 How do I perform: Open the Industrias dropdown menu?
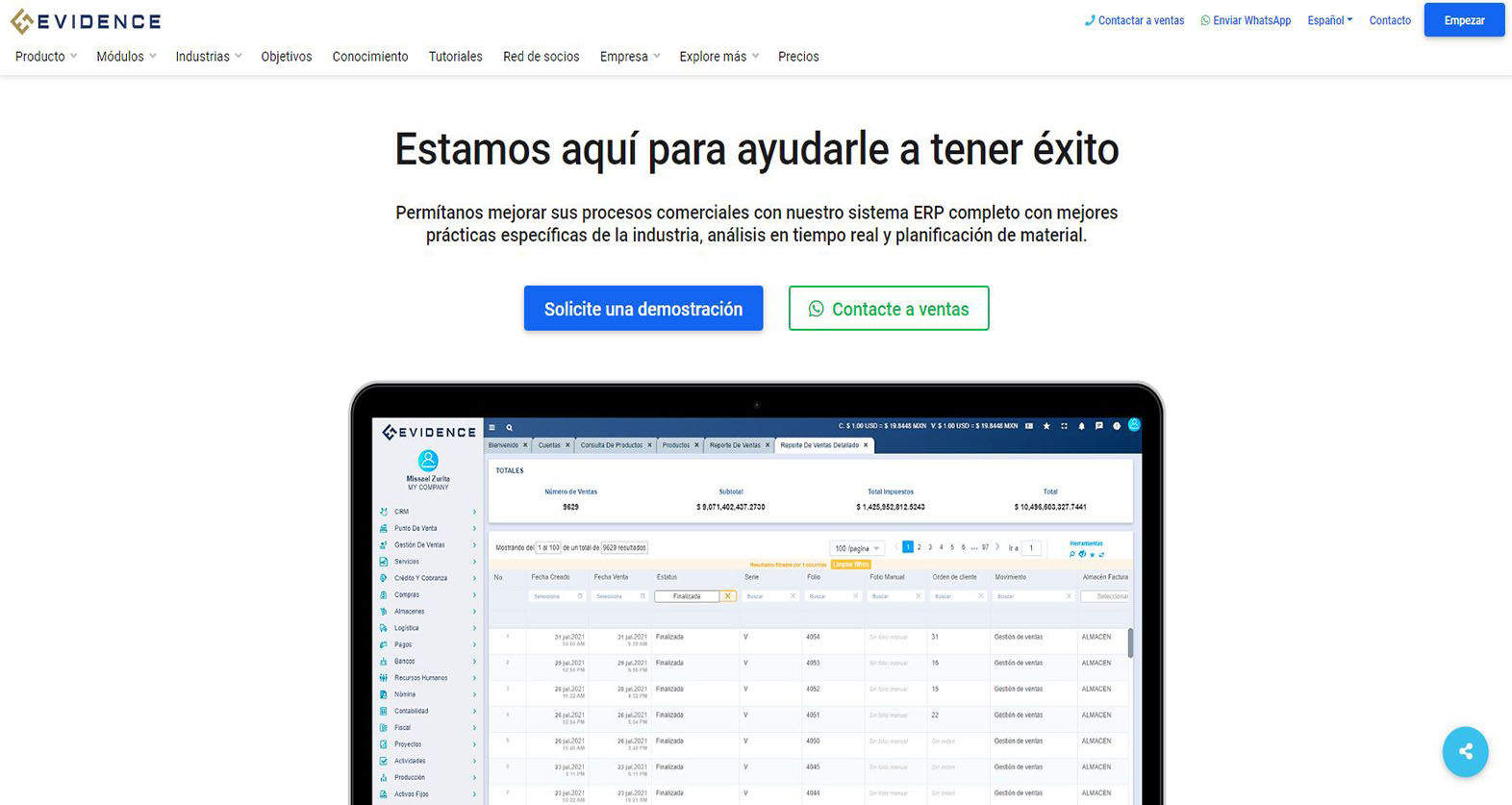pos(209,57)
